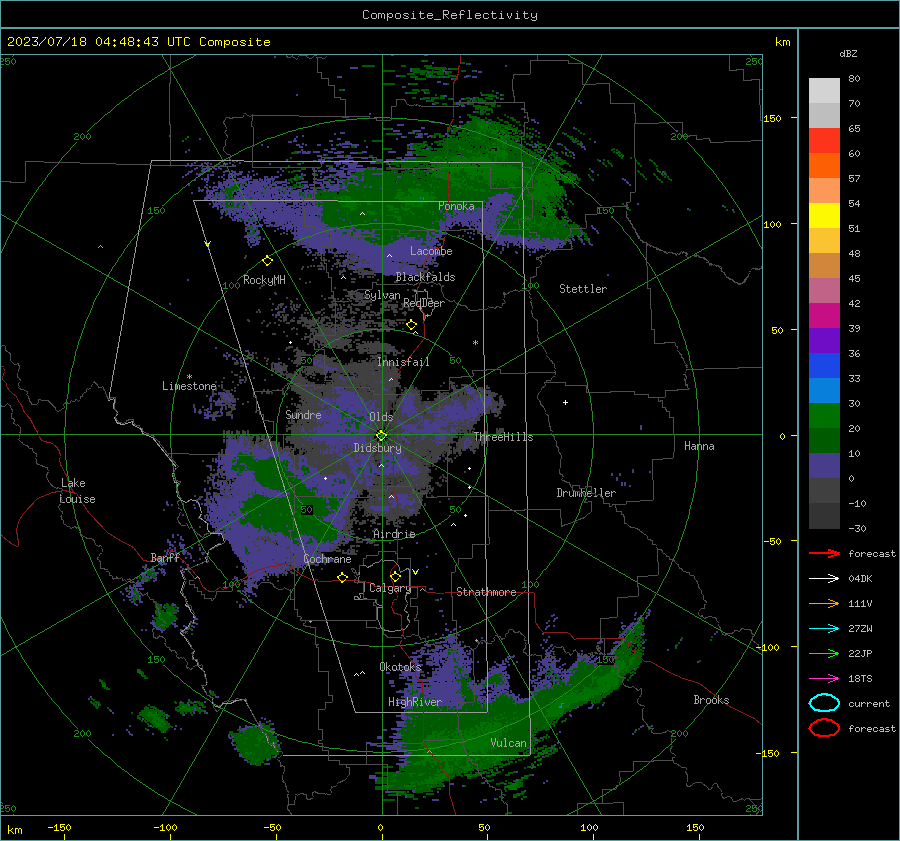The width and height of the screenshot is (900, 841).
Task: Select the yellow diamond marker near RockyMH
Action: coord(267,261)
